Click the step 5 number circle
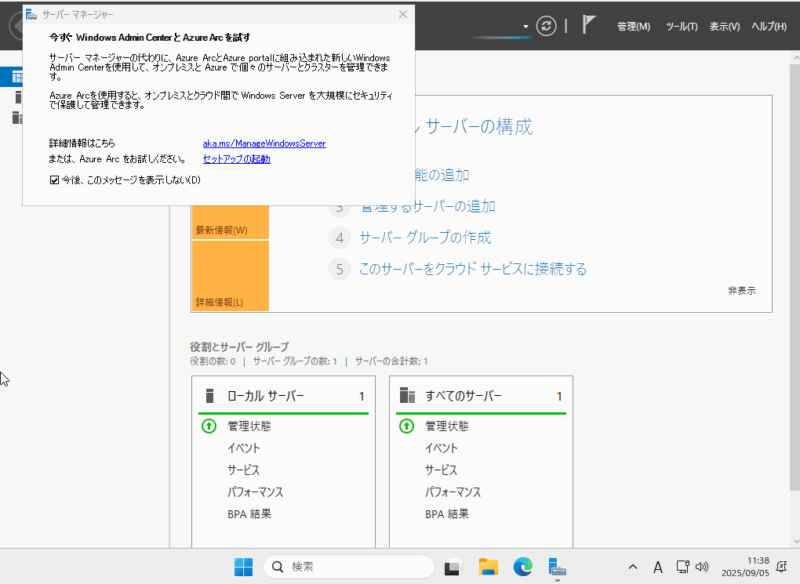800x584 pixels. [x=339, y=269]
